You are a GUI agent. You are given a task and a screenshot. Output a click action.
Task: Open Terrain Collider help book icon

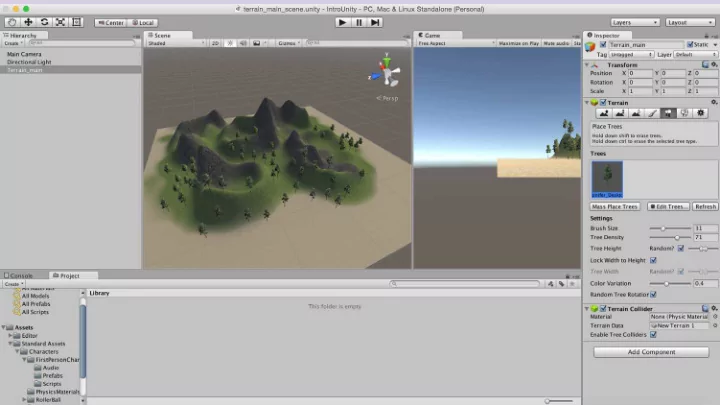pos(705,309)
